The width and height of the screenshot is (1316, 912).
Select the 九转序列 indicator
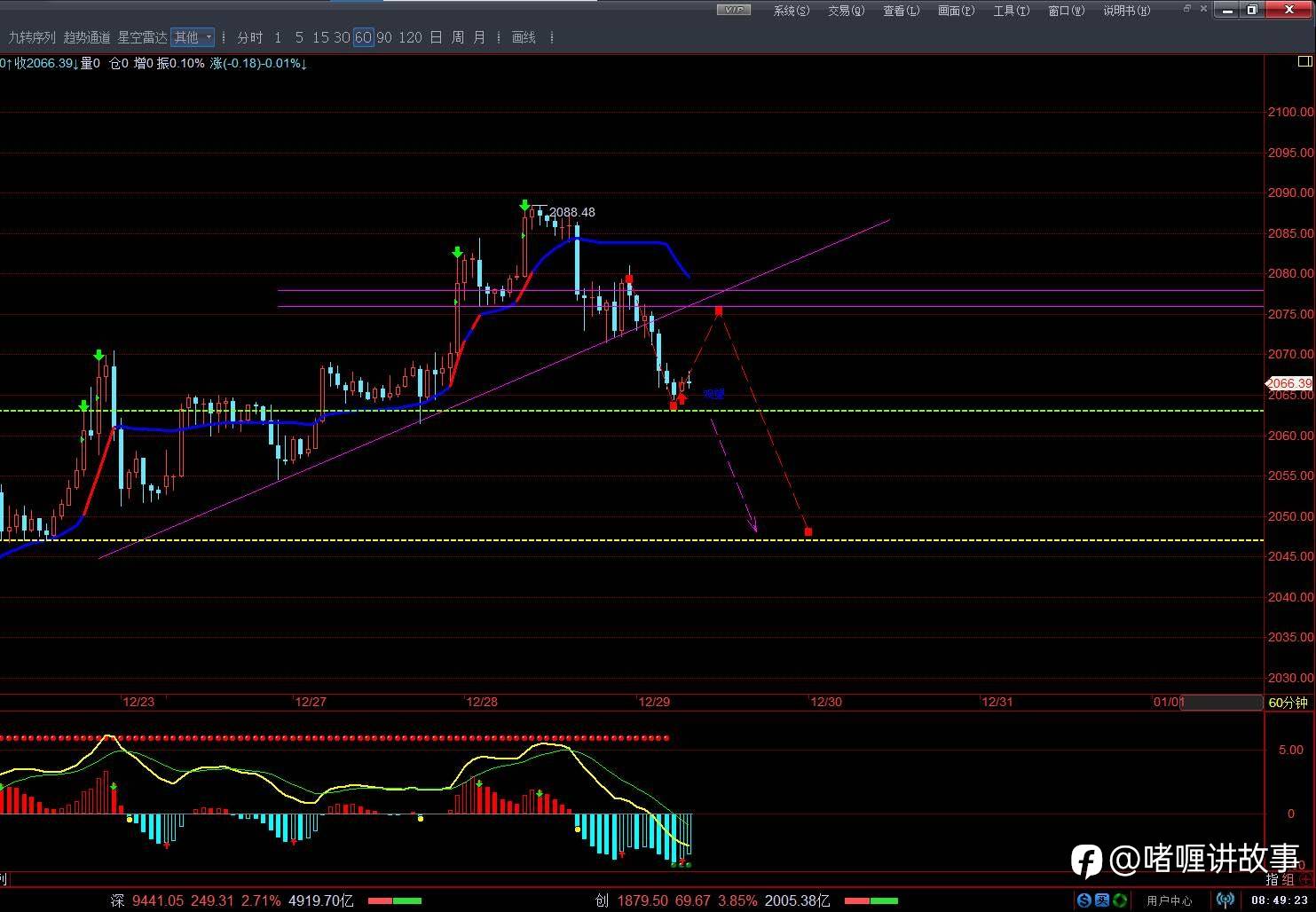coord(32,37)
